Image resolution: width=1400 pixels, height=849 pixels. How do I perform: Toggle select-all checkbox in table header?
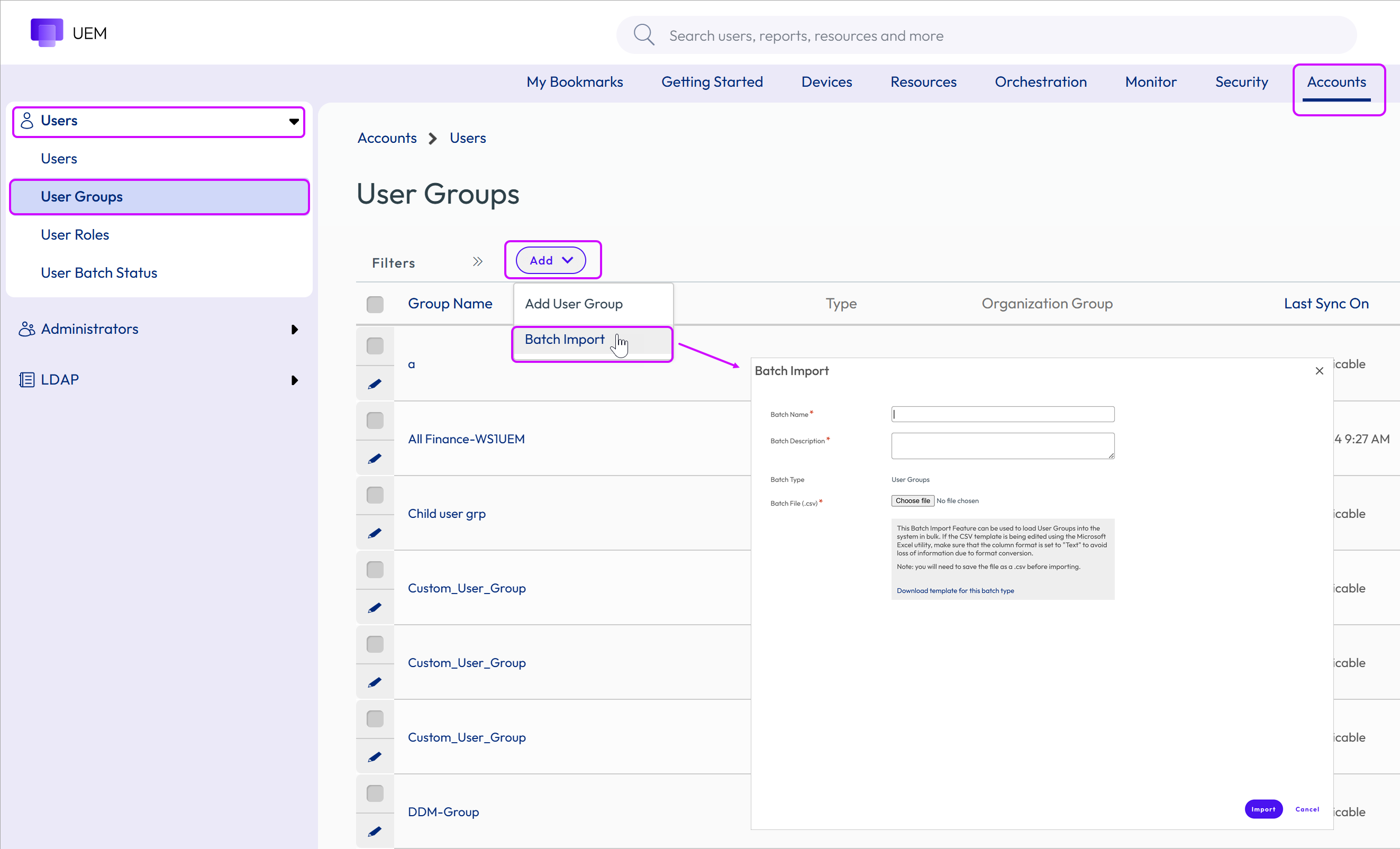[x=375, y=304]
